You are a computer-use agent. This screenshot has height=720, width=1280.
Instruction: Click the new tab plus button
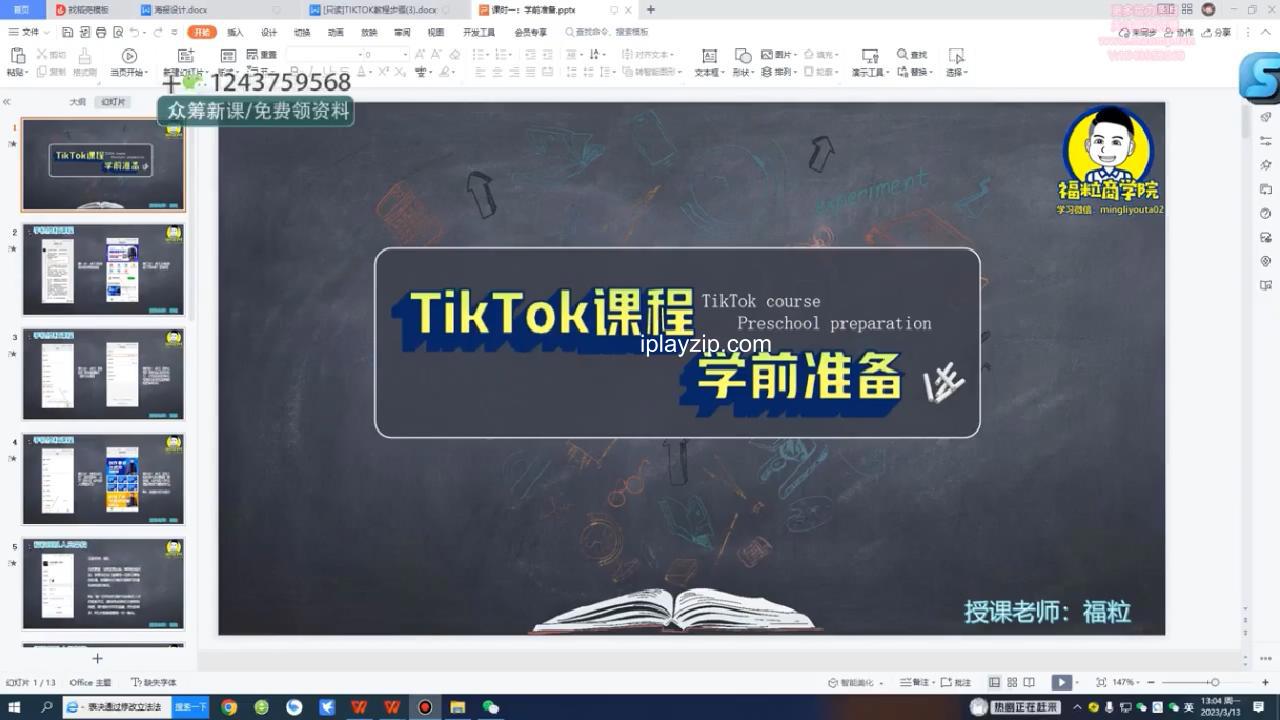650,9
